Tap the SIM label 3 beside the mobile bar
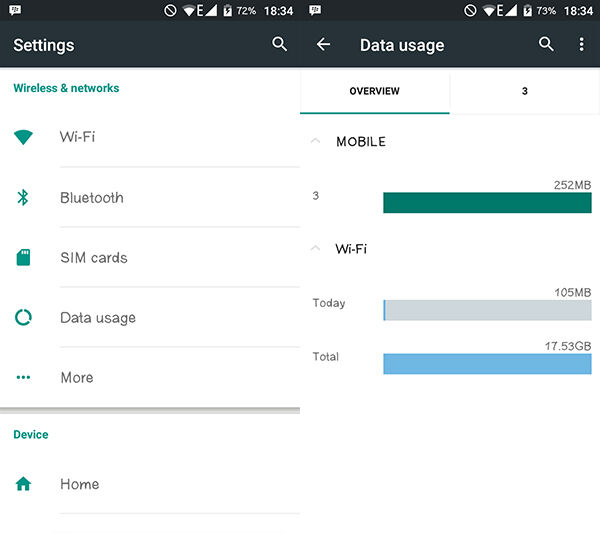This screenshot has height=533, width=600. [x=316, y=196]
